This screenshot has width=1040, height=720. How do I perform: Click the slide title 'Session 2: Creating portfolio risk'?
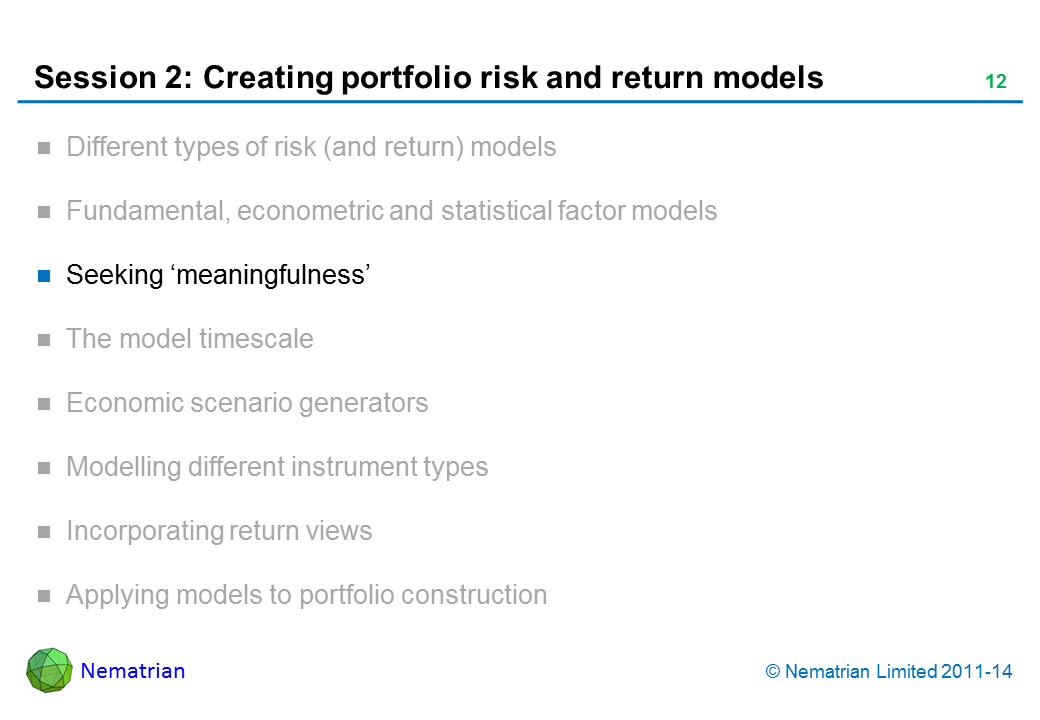point(429,78)
